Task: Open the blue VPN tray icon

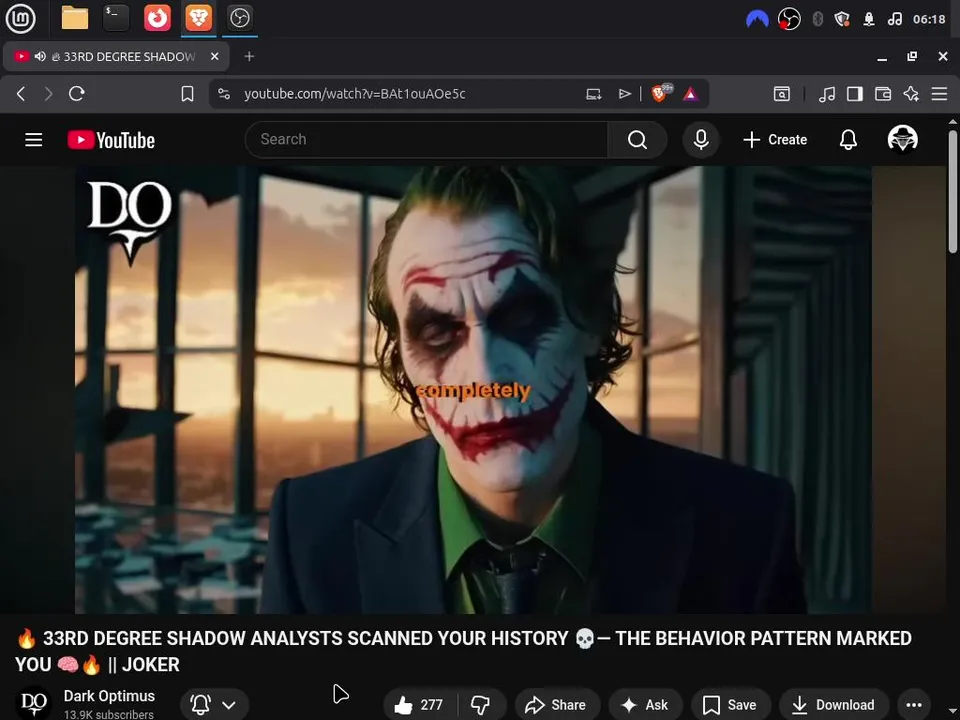Action: click(x=757, y=19)
